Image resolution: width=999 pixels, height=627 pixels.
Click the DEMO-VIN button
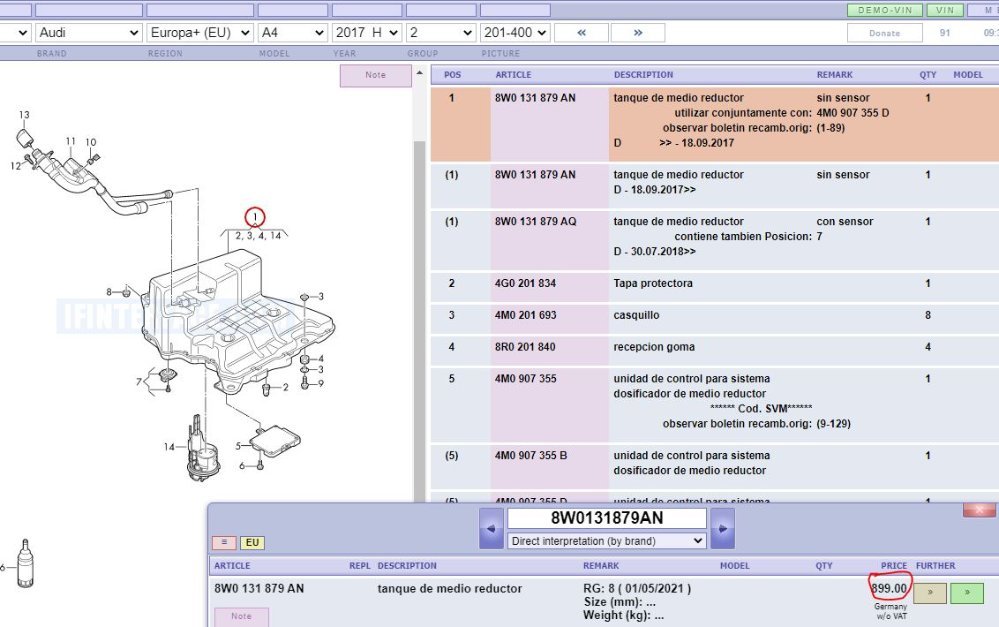click(885, 10)
